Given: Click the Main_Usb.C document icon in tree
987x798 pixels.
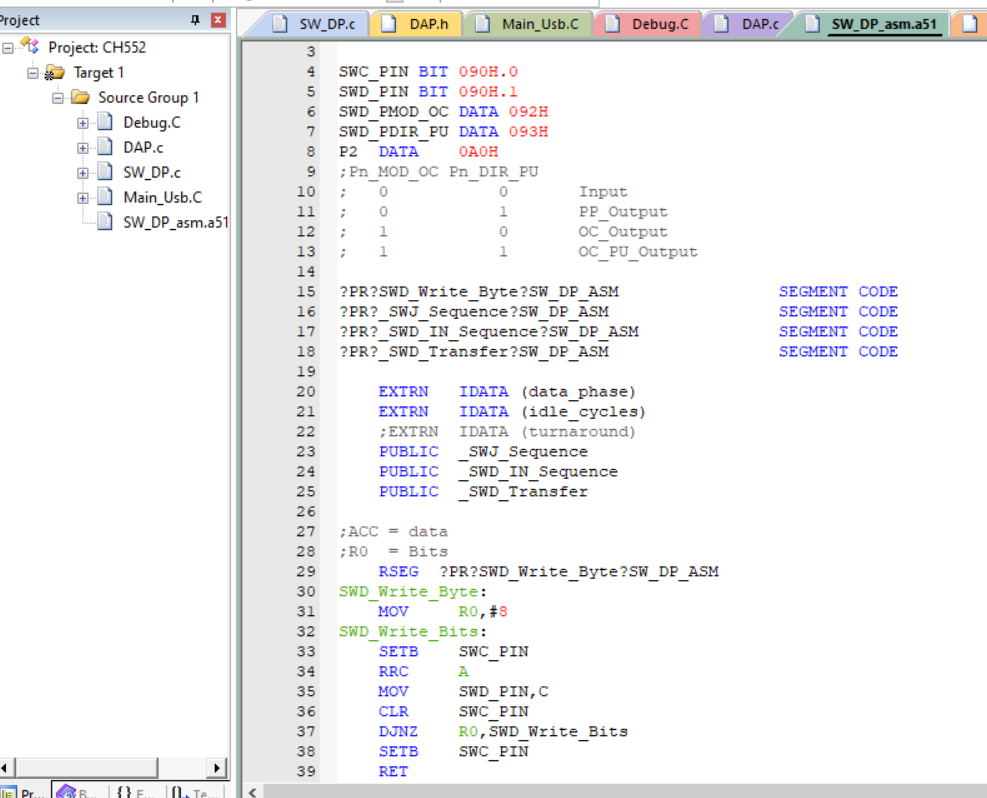Looking at the screenshot, I should [x=105, y=195].
